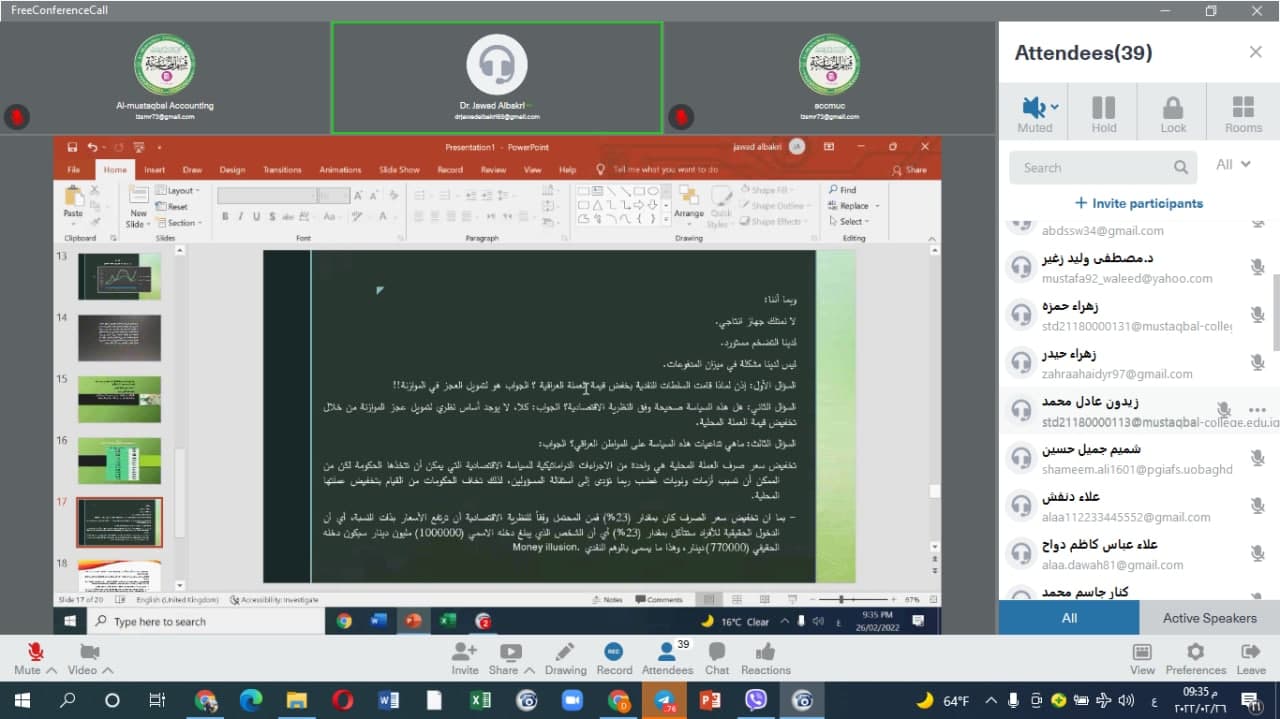Image resolution: width=1280 pixels, height=719 pixels.
Task: Open Comments from PowerPoint status bar
Action: click(x=659, y=600)
